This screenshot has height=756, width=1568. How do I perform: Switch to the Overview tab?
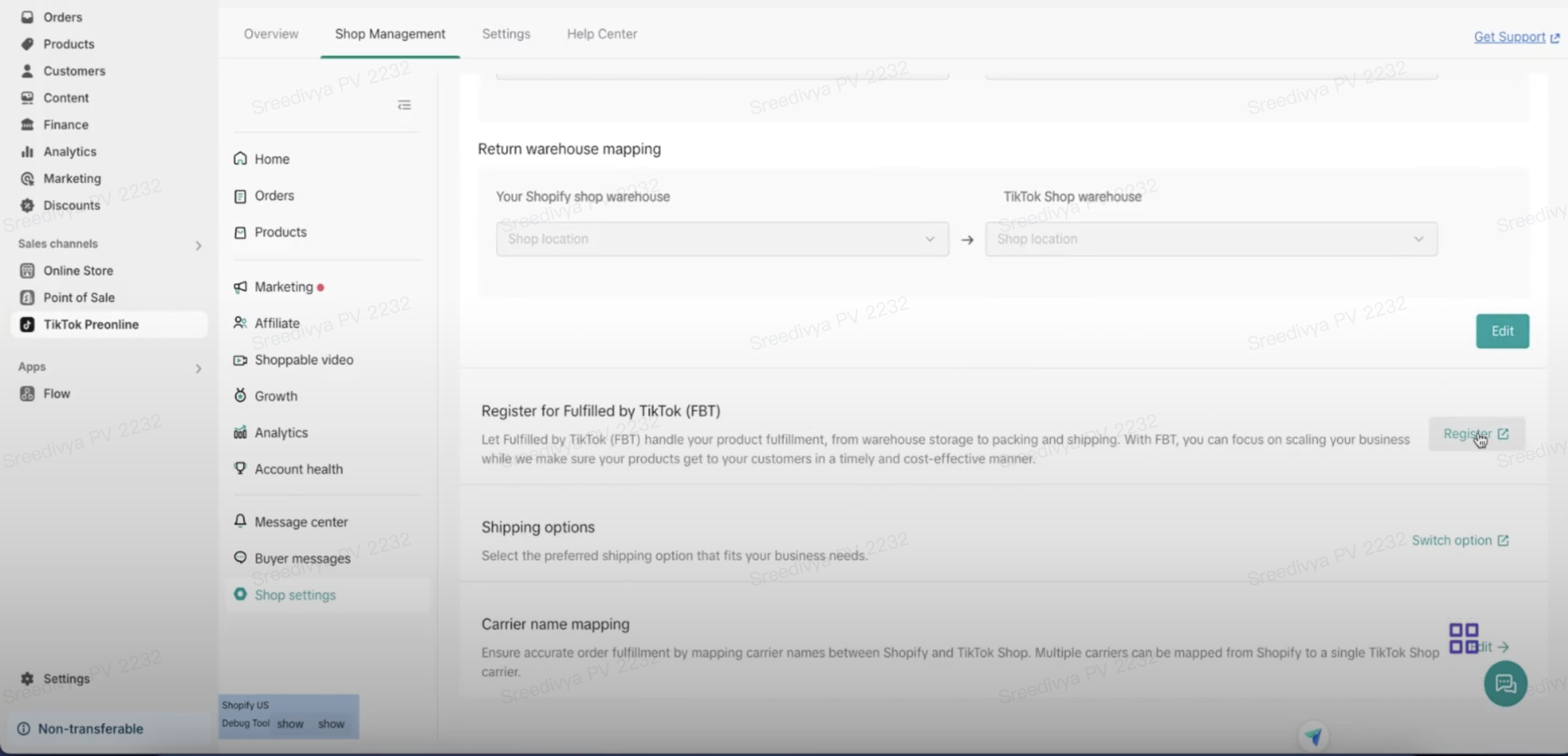[x=271, y=34]
